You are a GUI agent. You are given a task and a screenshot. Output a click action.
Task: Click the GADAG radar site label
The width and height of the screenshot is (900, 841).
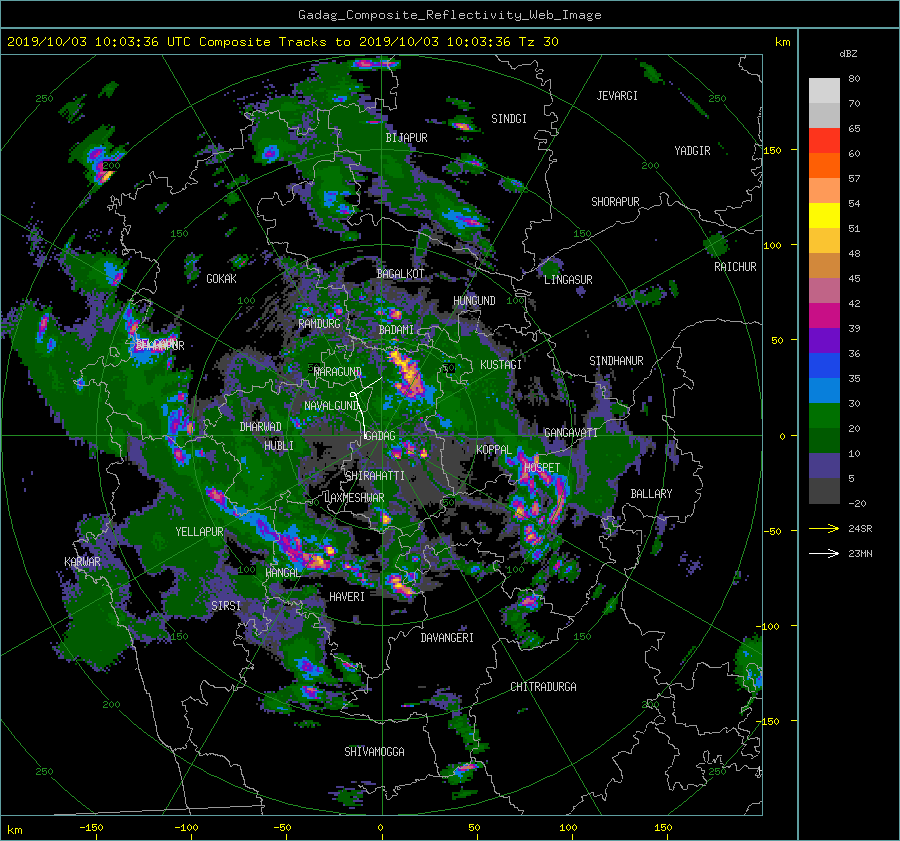click(x=381, y=436)
